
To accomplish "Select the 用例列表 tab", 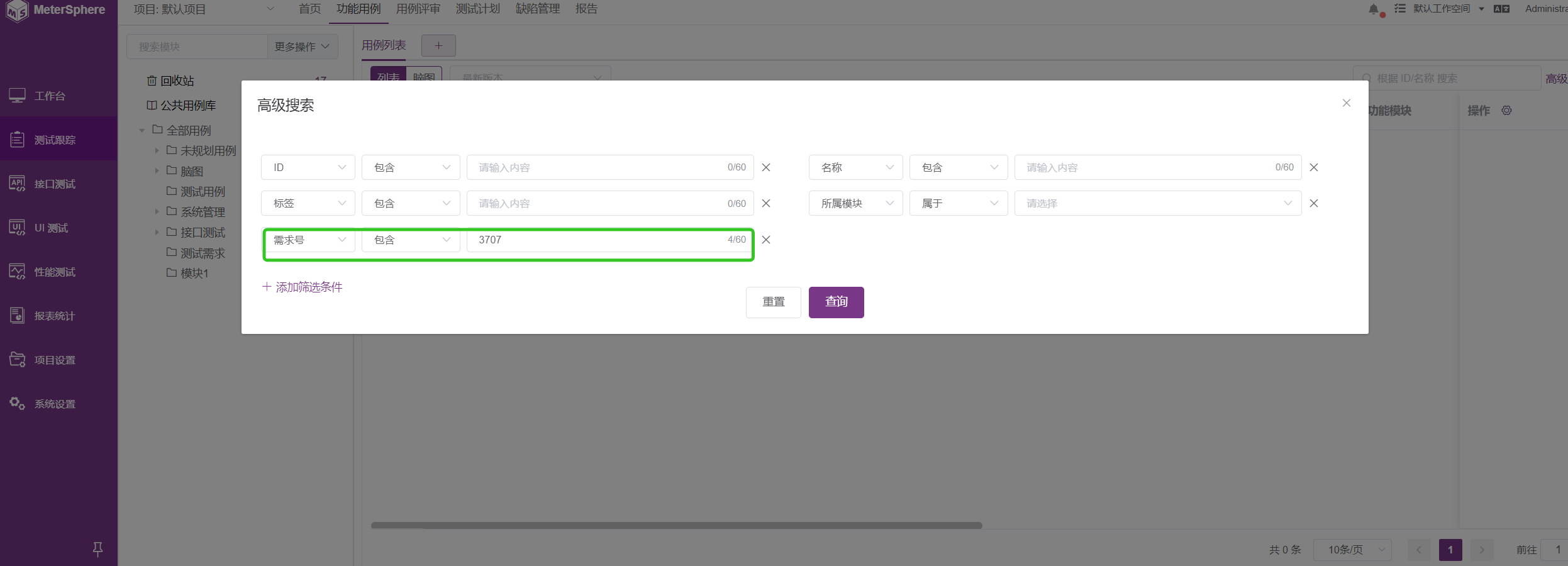I will [383, 45].
